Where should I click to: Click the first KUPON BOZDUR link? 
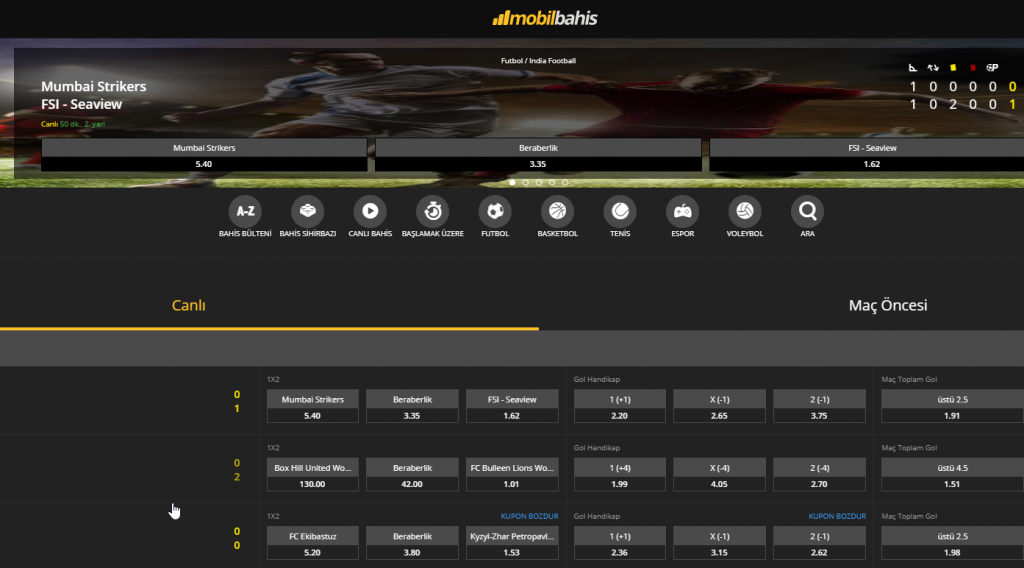click(x=529, y=516)
